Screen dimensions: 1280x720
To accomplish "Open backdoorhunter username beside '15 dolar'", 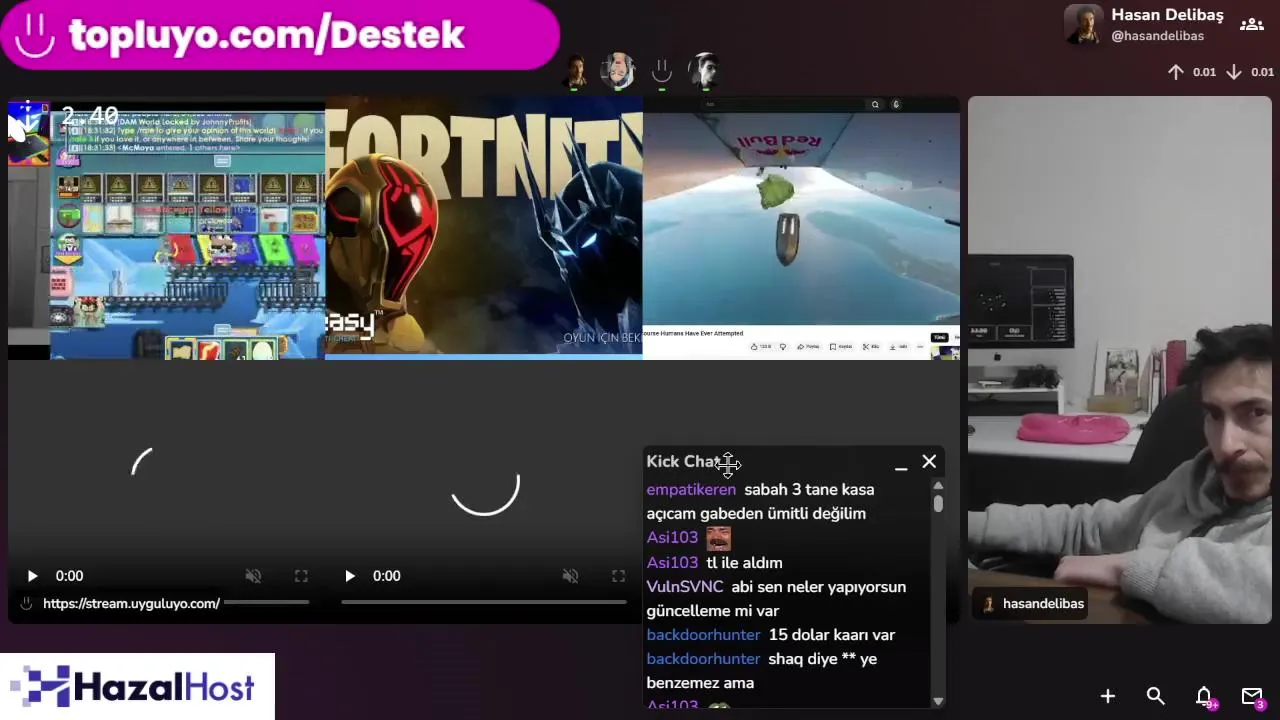I will [x=703, y=635].
